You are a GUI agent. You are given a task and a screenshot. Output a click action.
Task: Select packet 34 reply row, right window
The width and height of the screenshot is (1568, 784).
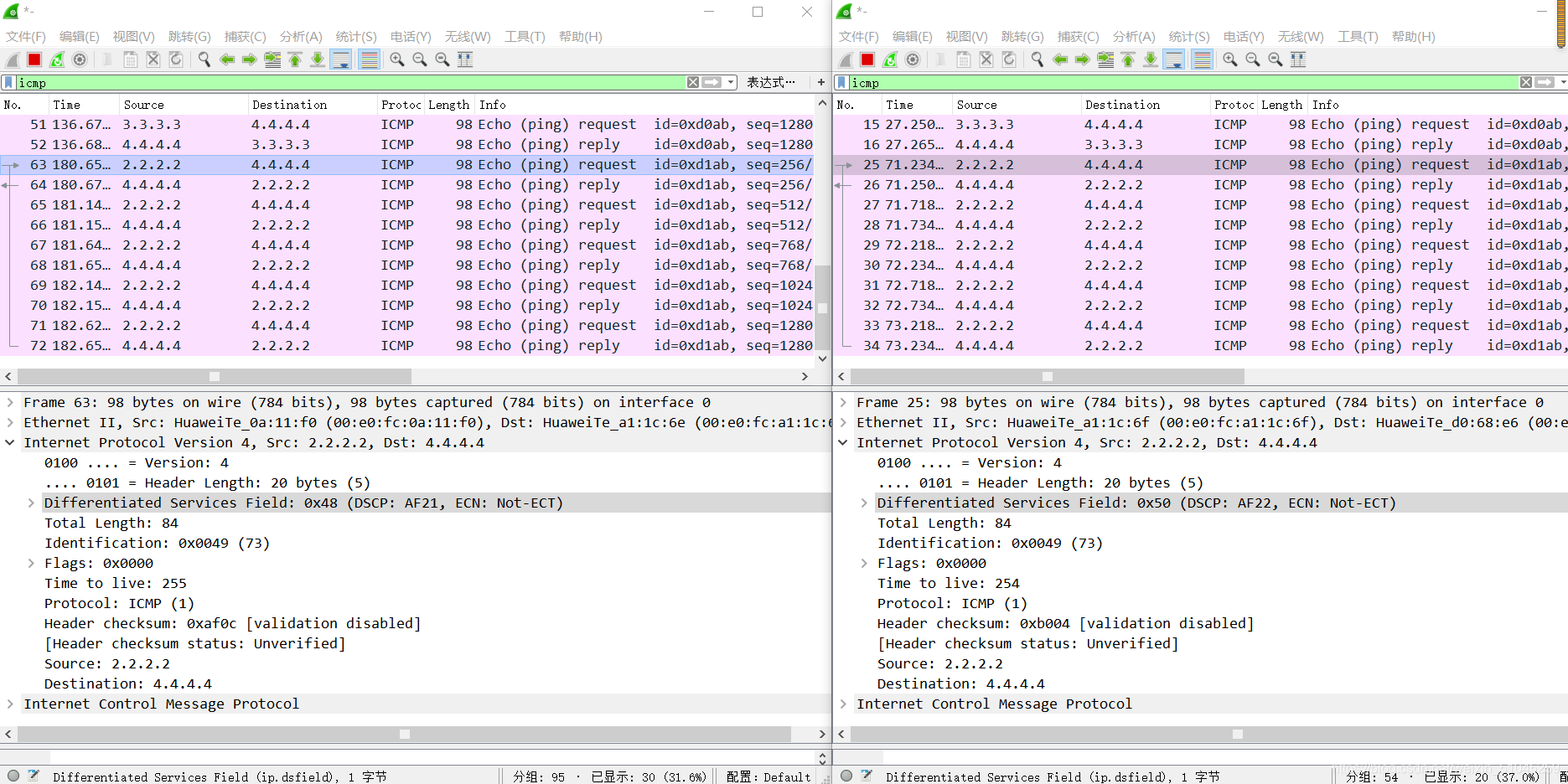pyautogui.click(x=1200, y=345)
